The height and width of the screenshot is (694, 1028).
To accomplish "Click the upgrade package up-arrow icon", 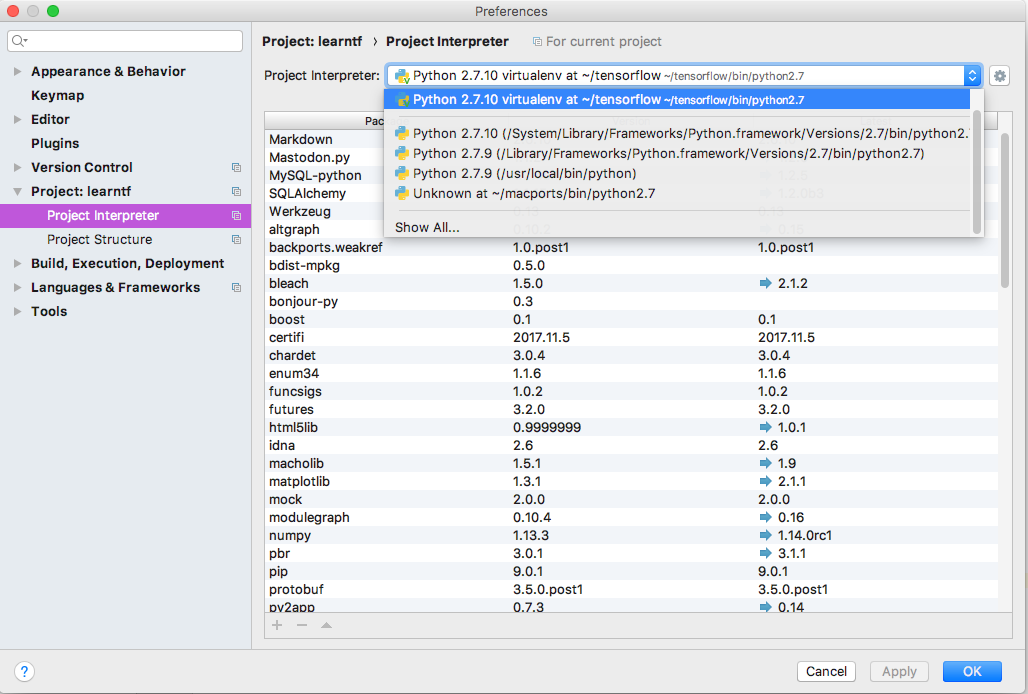I will tap(326, 625).
